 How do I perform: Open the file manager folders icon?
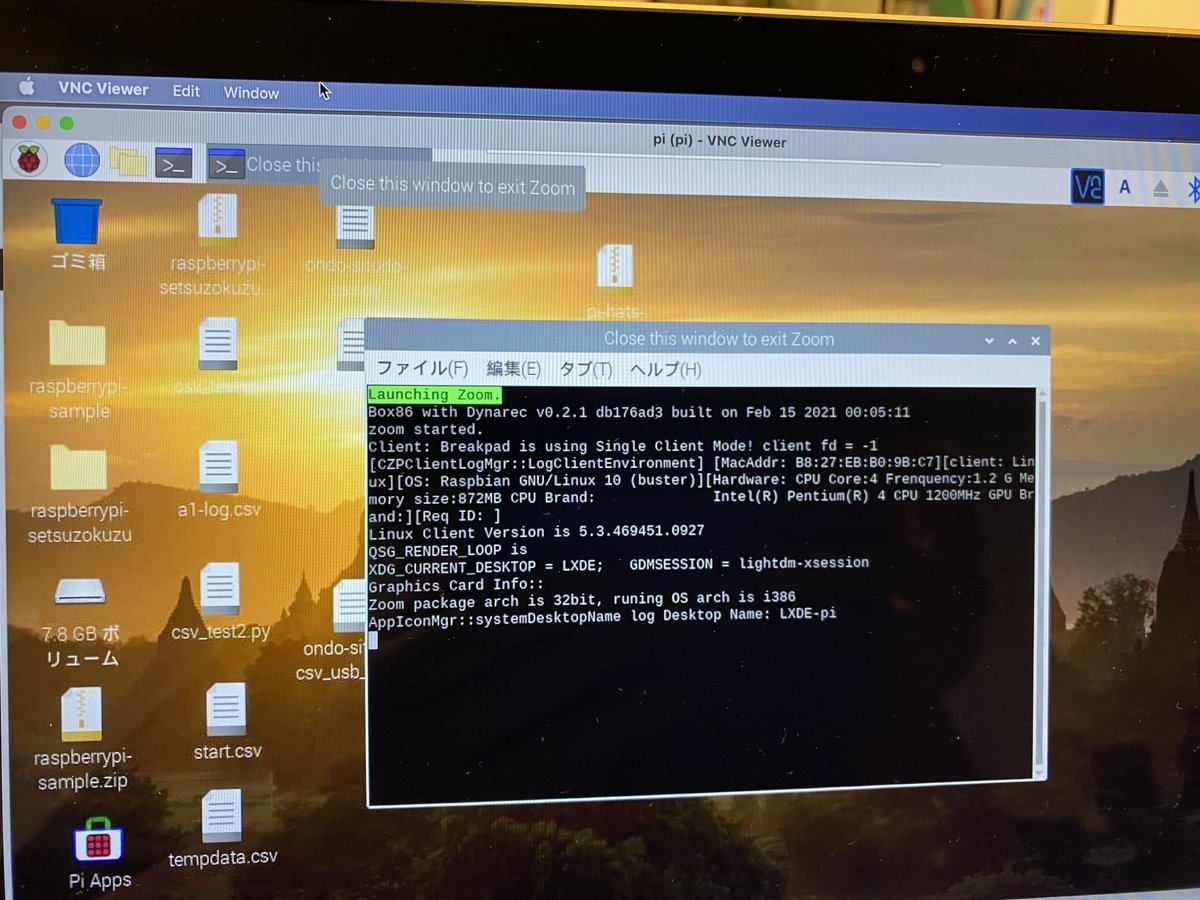pos(128,160)
